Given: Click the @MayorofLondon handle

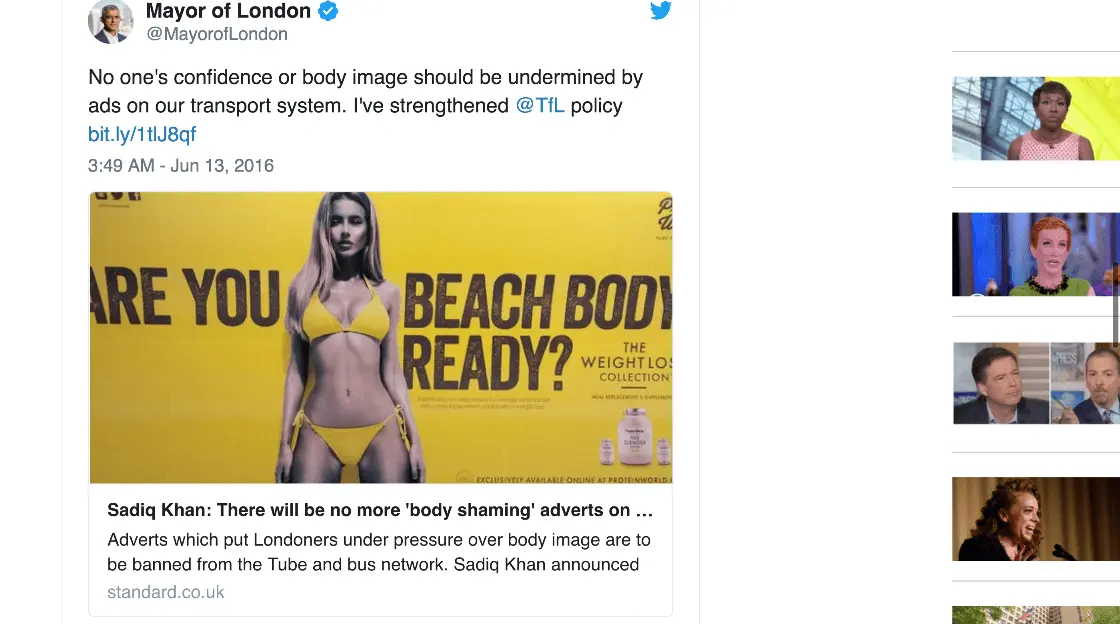Looking at the screenshot, I should pos(217,34).
